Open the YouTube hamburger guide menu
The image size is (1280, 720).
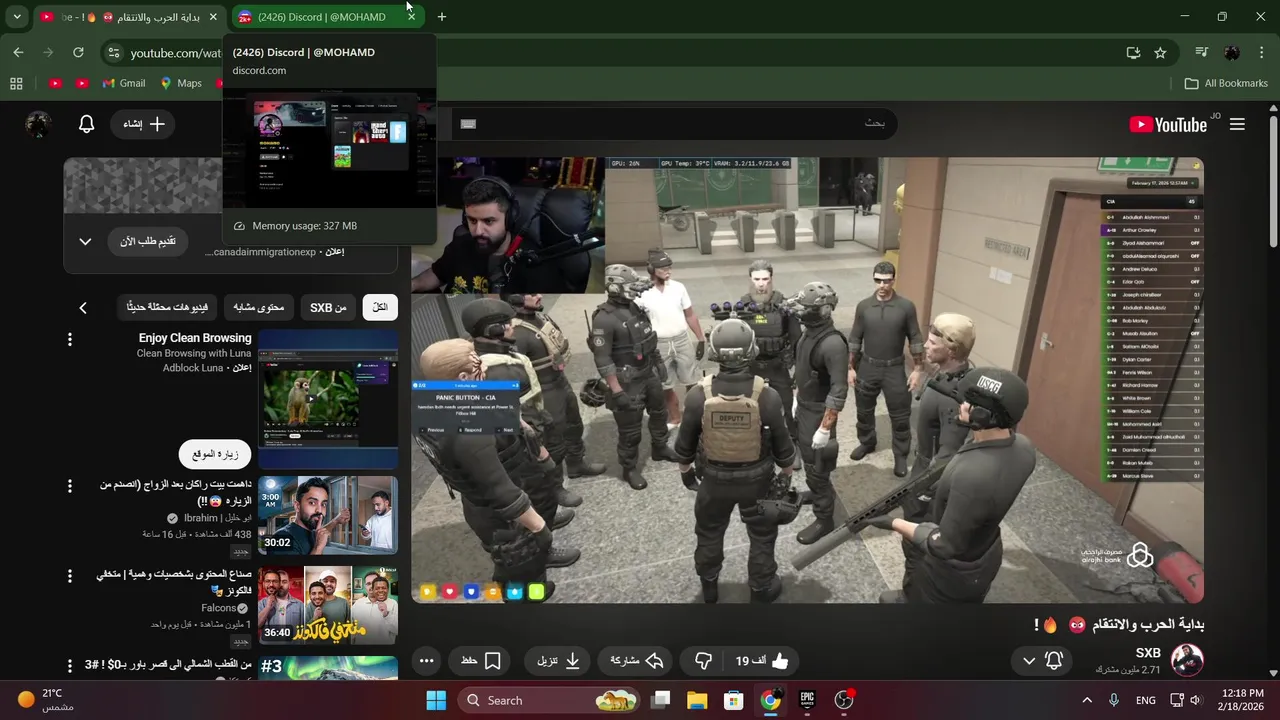coord(1237,124)
